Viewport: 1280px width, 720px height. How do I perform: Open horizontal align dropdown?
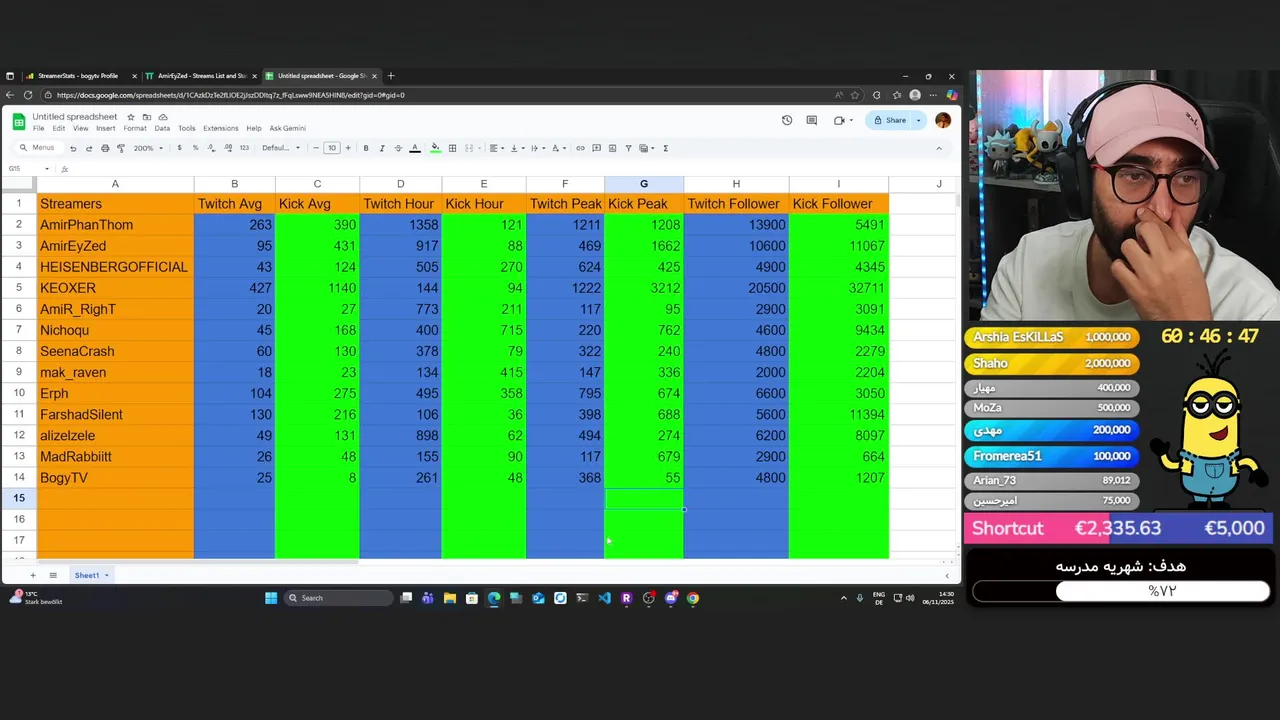click(x=496, y=148)
